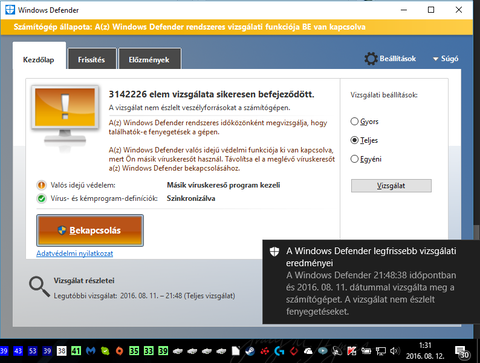The width and height of the screenshot is (480, 363).
Task: Select the Egyéni scan option
Action: tap(366, 159)
